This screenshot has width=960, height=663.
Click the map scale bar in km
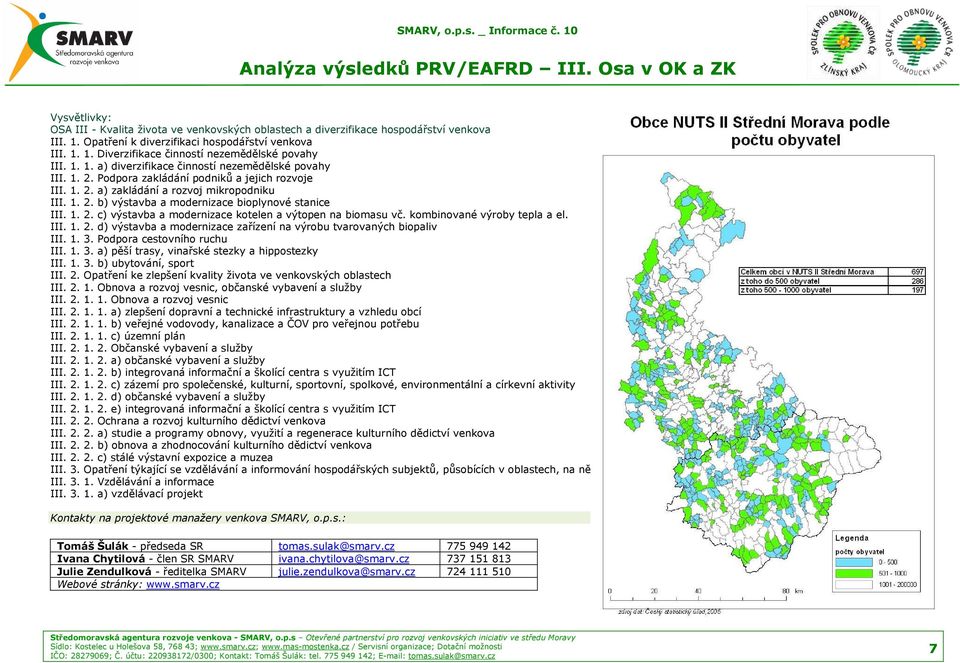[x=705, y=593]
